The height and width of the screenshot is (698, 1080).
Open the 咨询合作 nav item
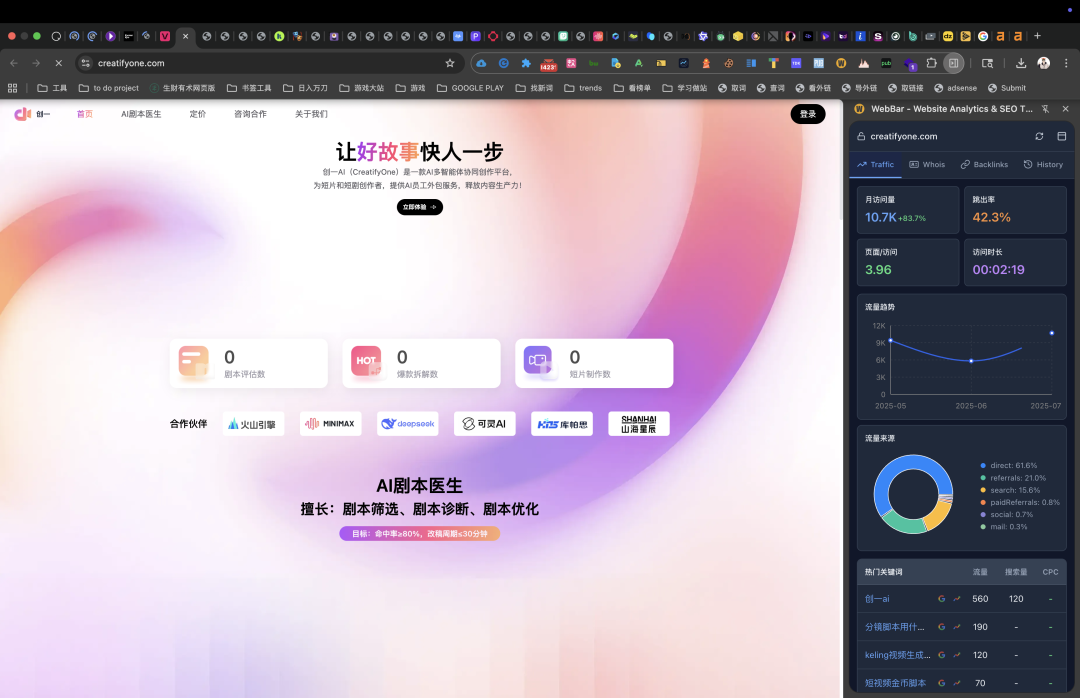250,114
